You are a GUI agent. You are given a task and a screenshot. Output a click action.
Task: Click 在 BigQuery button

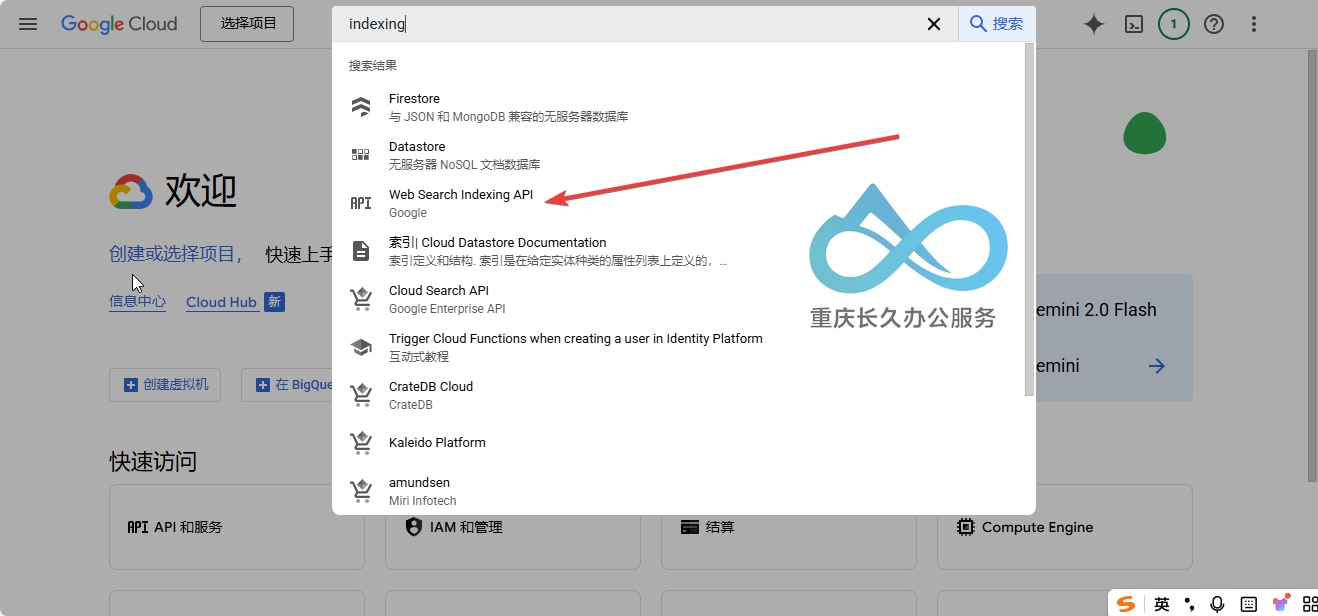pyautogui.click(x=287, y=385)
